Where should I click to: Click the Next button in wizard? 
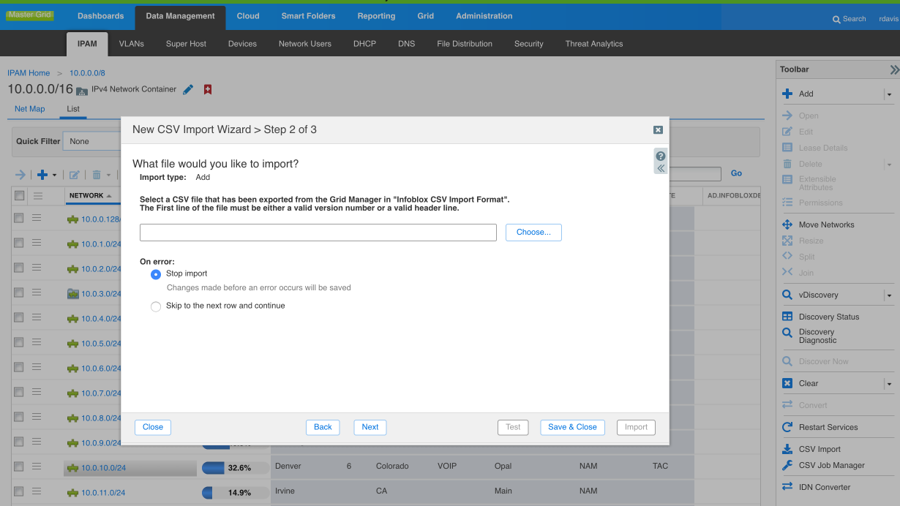[369, 427]
